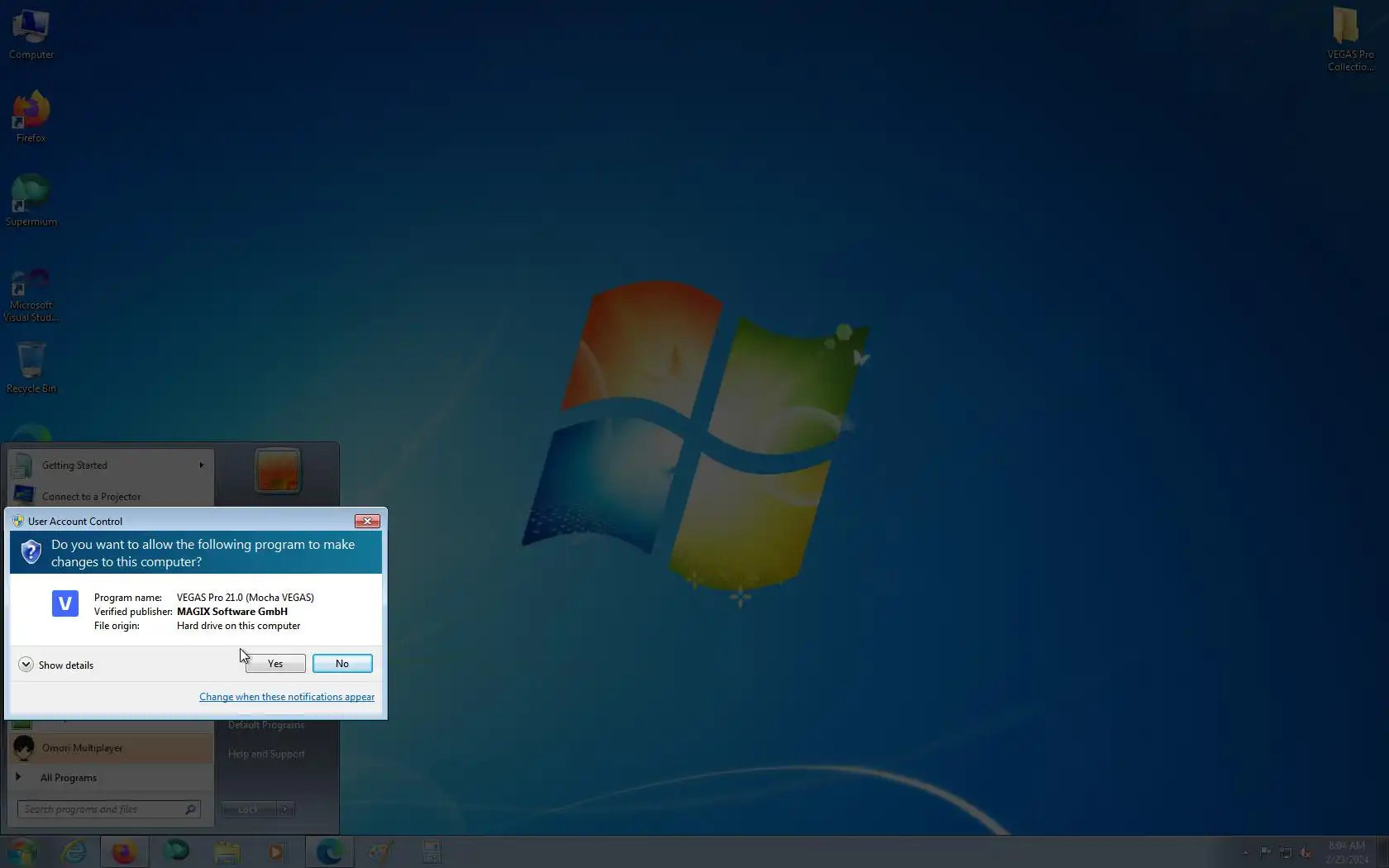Click the Windows Start orb

(22, 851)
